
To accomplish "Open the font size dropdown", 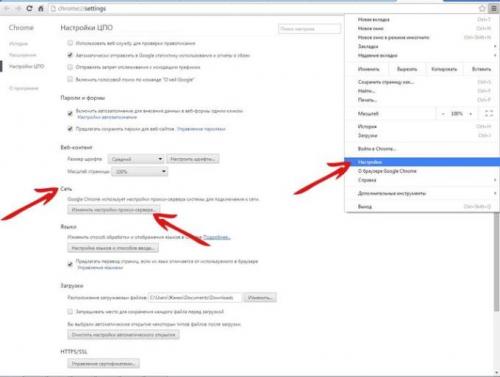I will click(136, 159).
